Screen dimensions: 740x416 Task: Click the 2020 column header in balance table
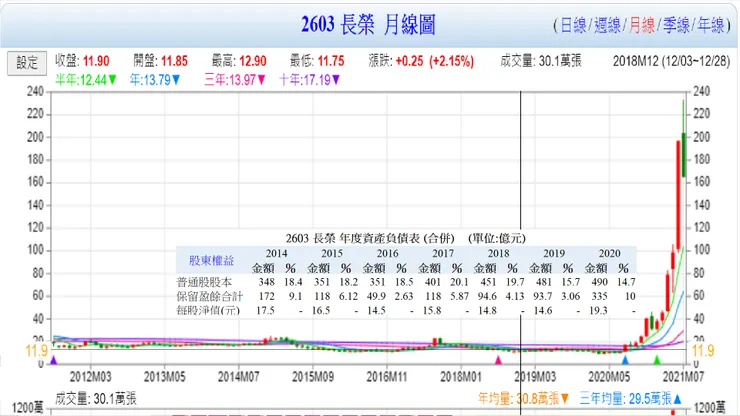(x=610, y=254)
